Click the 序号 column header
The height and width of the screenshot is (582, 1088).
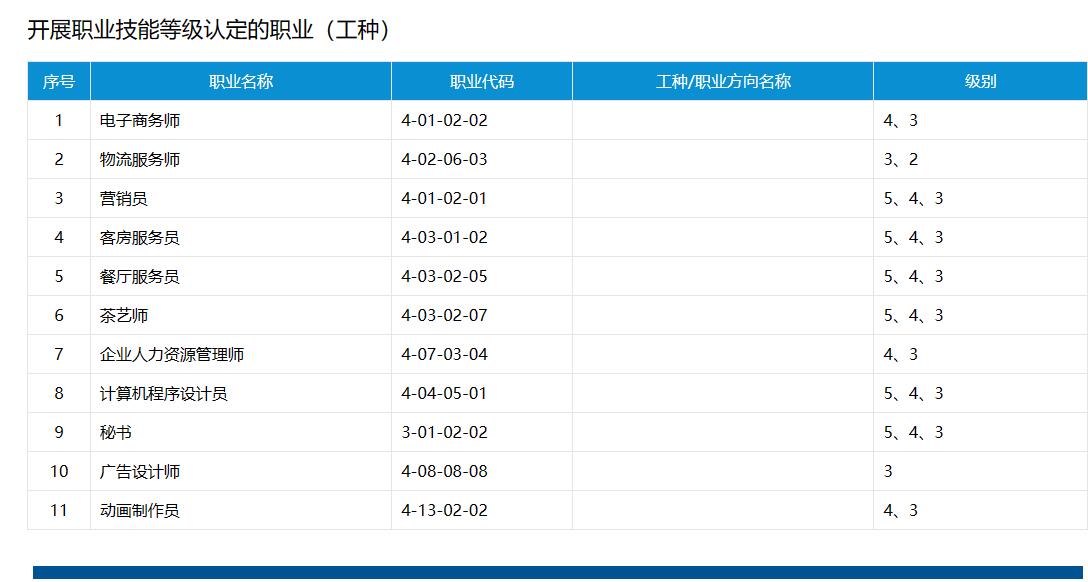(x=58, y=82)
